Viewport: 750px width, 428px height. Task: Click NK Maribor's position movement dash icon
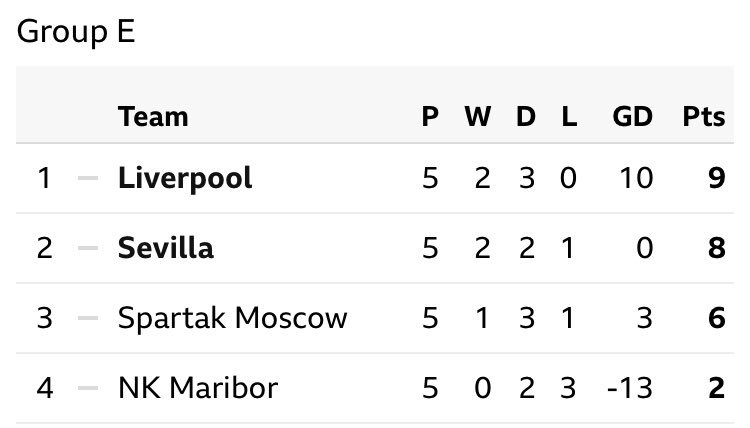(88, 387)
